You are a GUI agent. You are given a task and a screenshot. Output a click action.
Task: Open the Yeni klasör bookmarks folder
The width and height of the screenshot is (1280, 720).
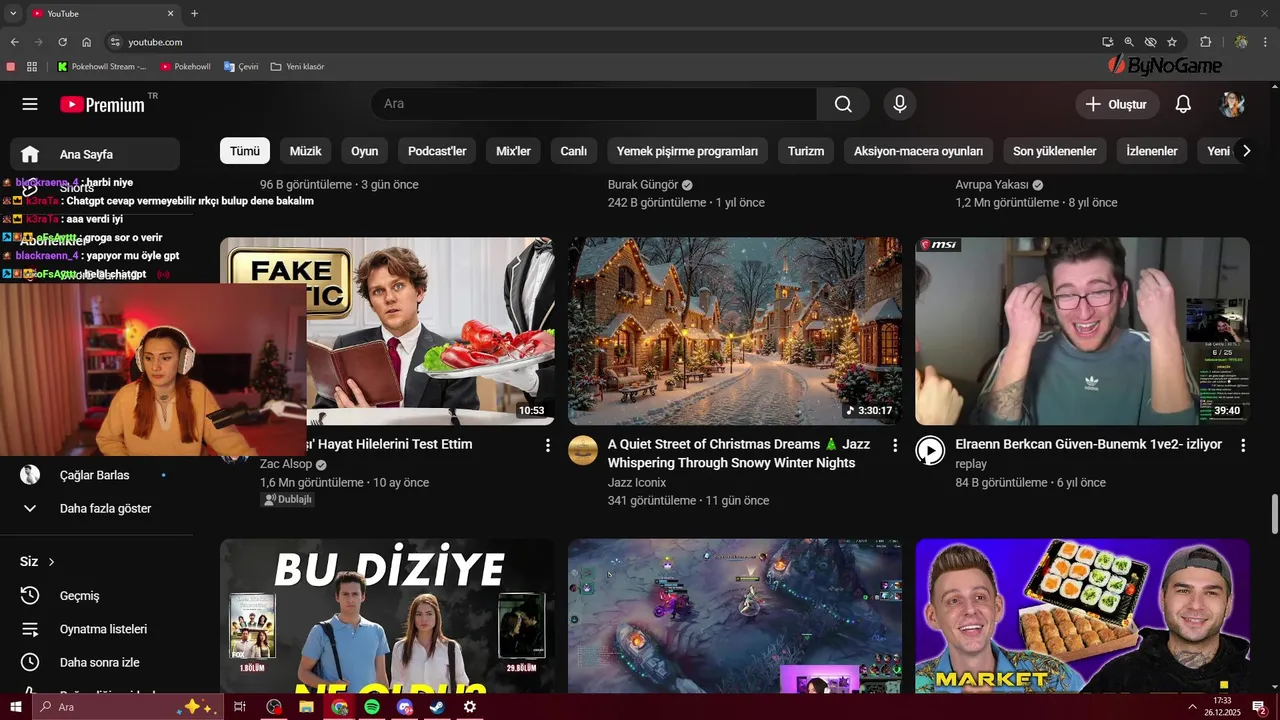pyautogui.click(x=298, y=67)
